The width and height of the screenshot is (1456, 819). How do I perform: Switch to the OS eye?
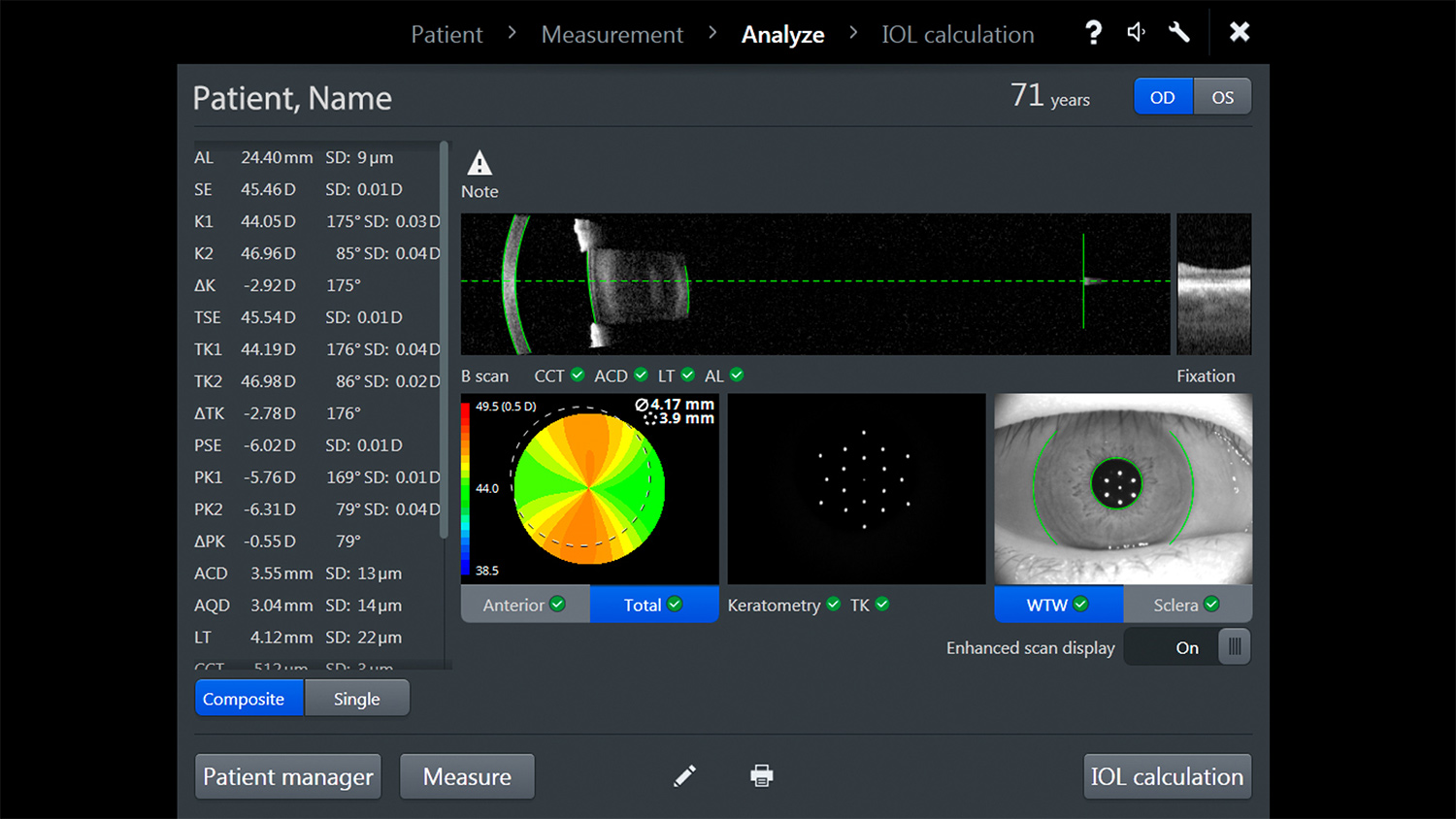[x=1222, y=96]
